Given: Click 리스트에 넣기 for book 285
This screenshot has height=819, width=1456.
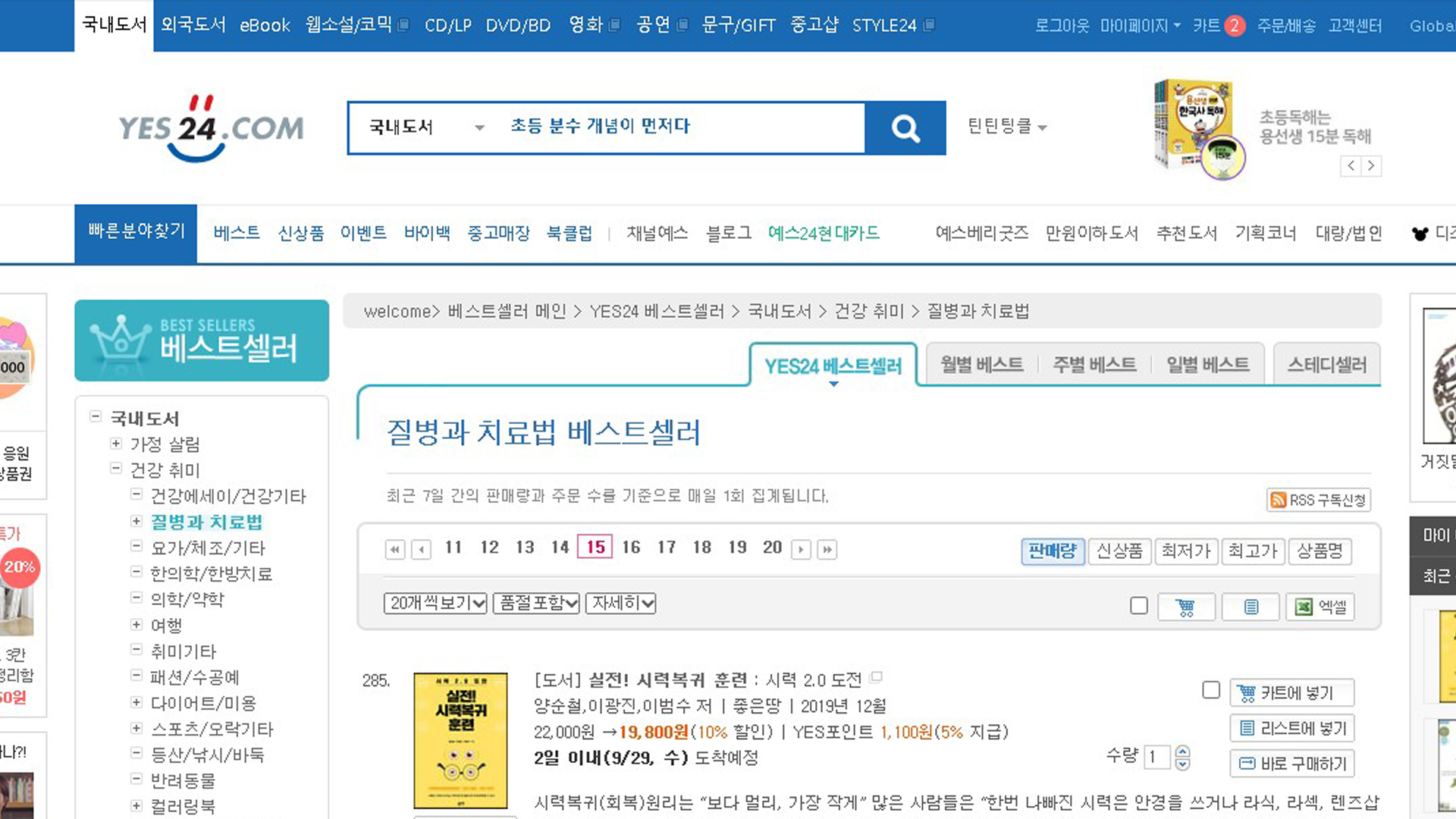Looking at the screenshot, I should click(1292, 729).
